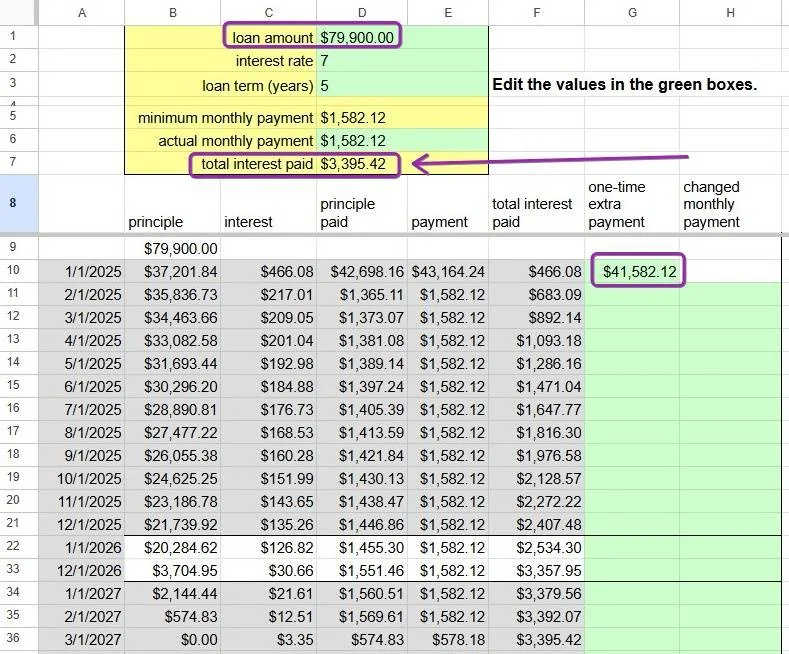789x654 pixels.
Task: Click the interest cell $30.66
Action: coord(269,570)
